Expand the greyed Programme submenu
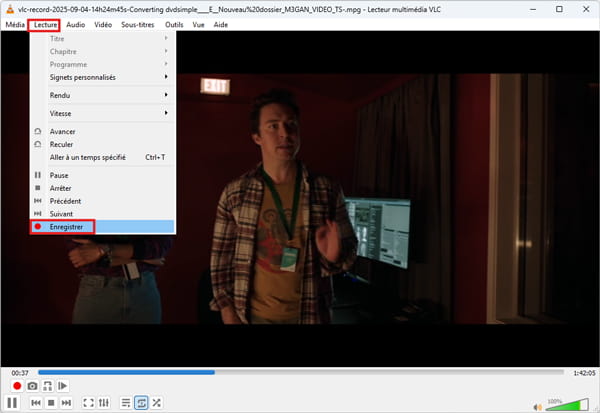Image resolution: width=600 pixels, height=413 pixels. (x=103, y=64)
